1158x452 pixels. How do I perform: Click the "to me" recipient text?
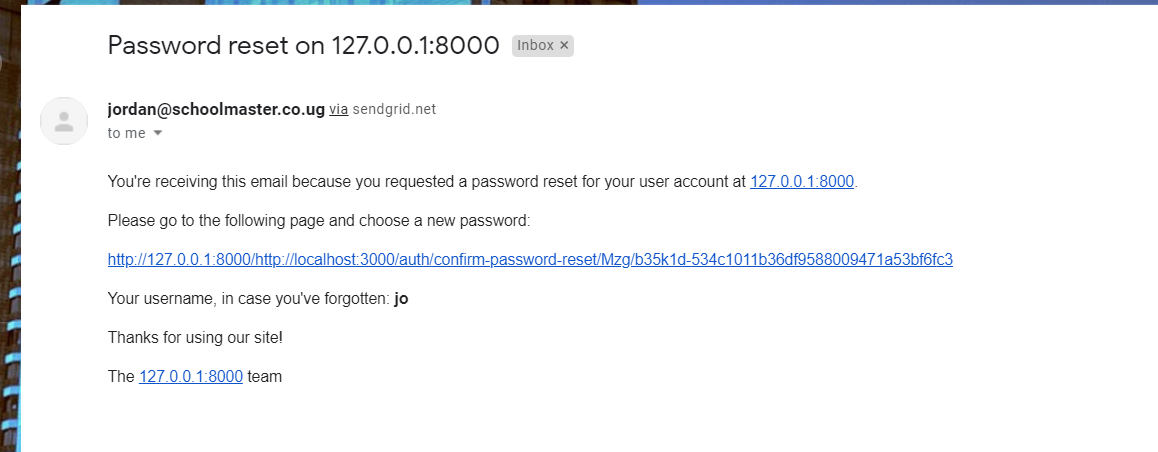pyautogui.click(x=126, y=133)
